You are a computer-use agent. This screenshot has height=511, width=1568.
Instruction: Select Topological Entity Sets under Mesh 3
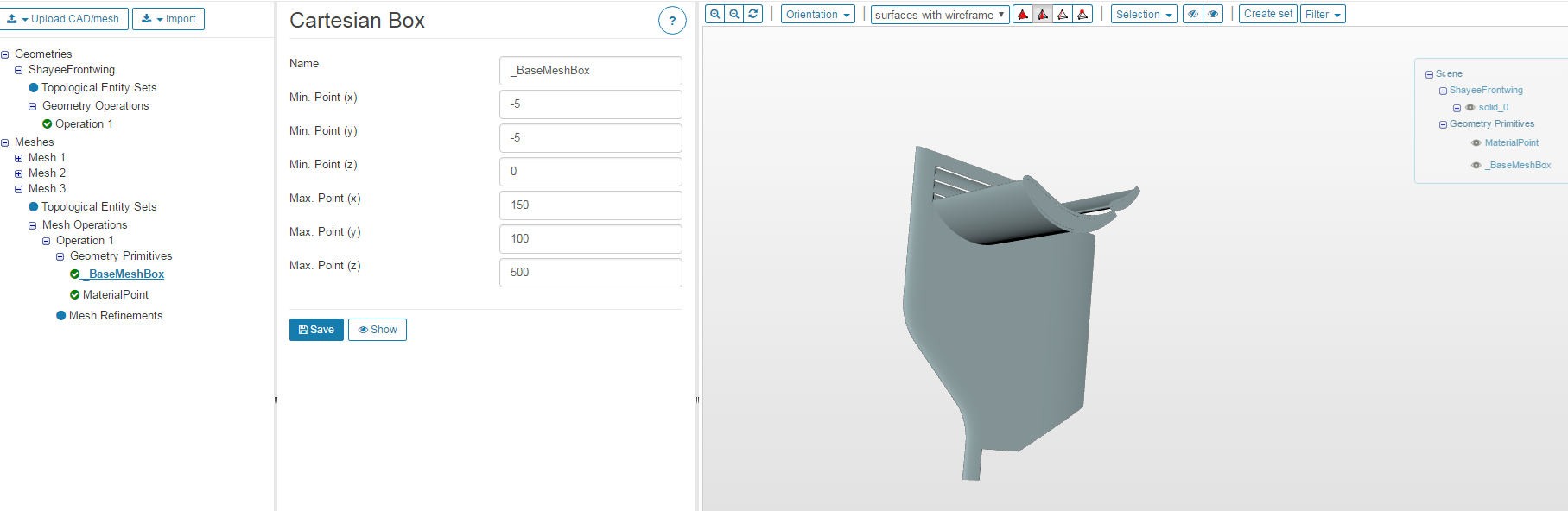99,206
